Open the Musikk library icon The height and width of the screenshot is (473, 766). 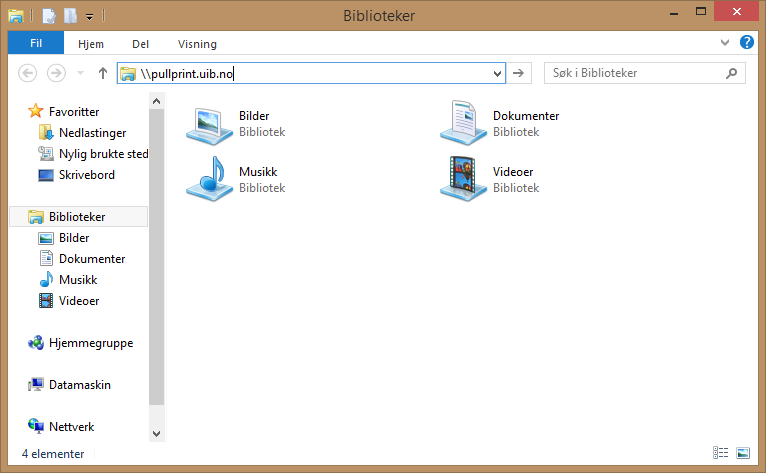pyautogui.click(x=209, y=179)
